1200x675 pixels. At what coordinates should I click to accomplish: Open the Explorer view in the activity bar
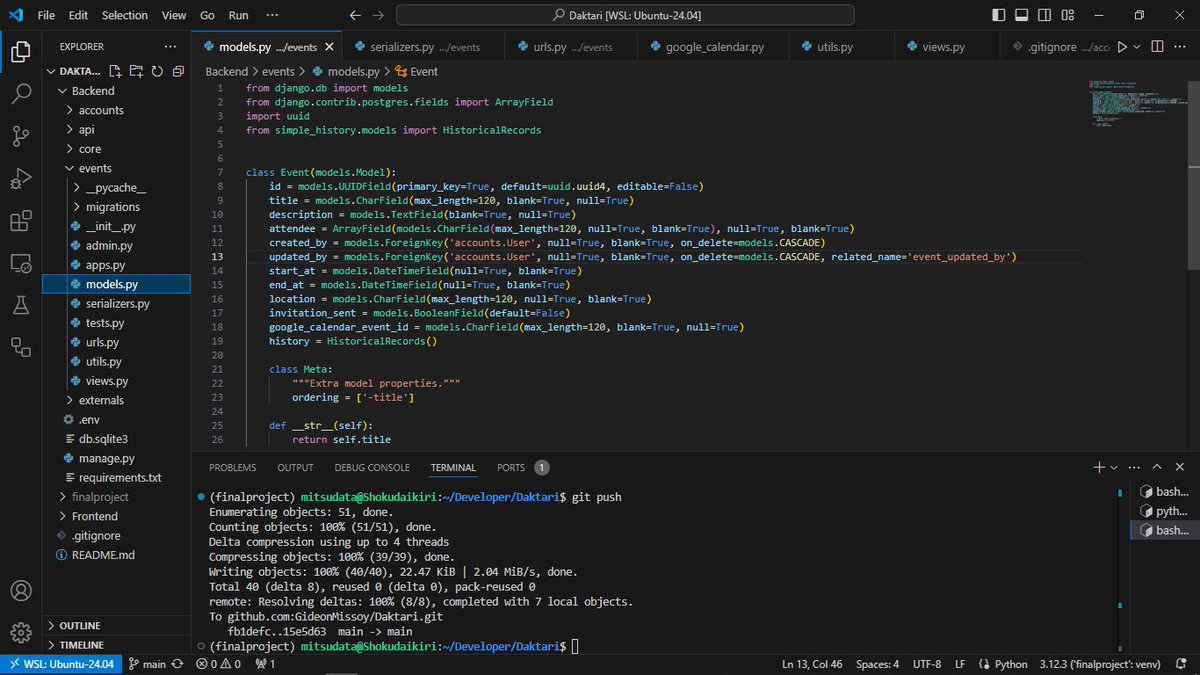(x=20, y=51)
